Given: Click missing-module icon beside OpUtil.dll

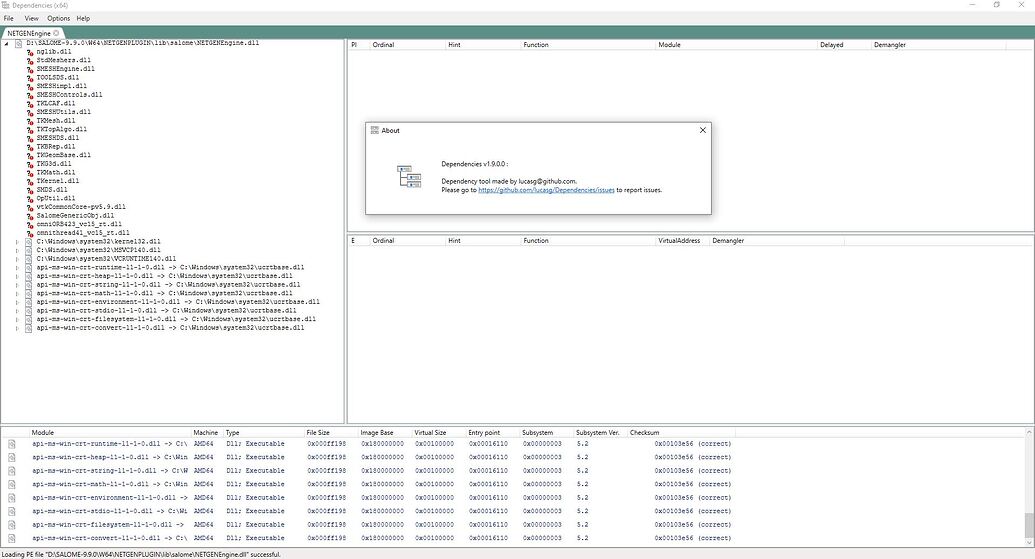Looking at the screenshot, I should pyautogui.click(x=30, y=199).
